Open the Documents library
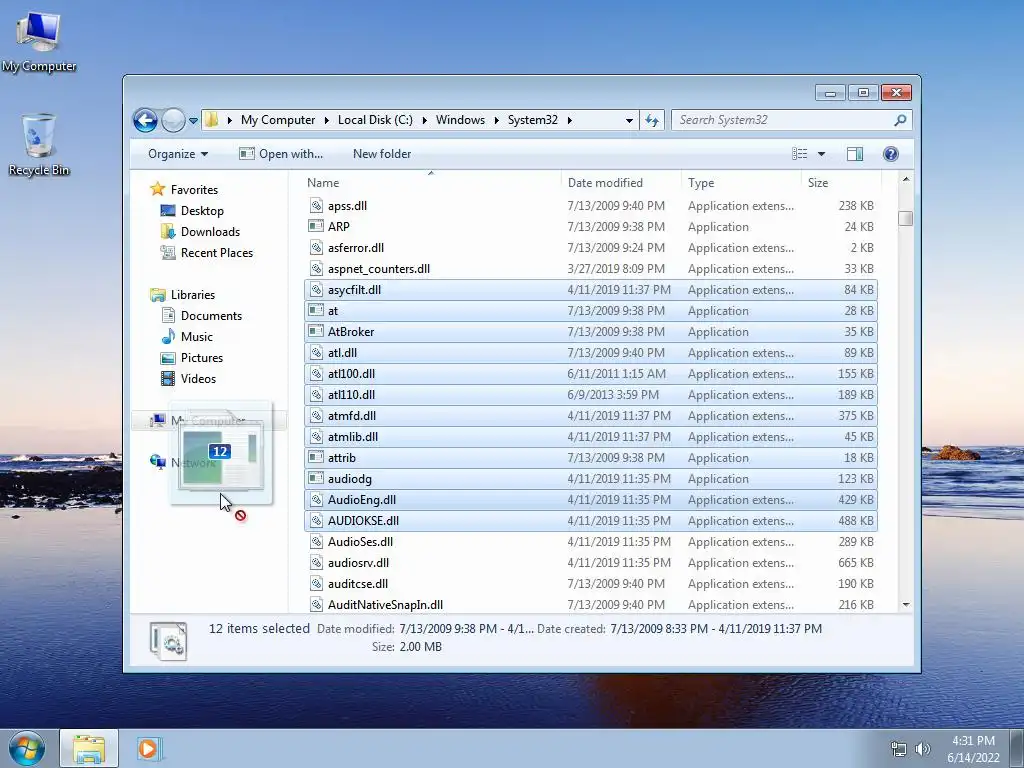Image resolution: width=1024 pixels, height=768 pixels. pyautogui.click(x=211, y=316)
